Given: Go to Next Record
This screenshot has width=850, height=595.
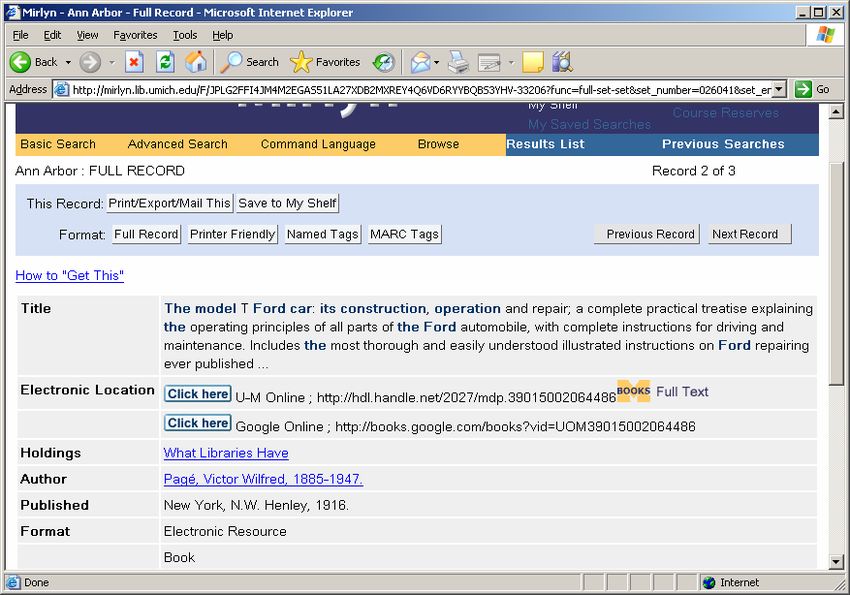Looking at the screenshot, I should [750, 234].
